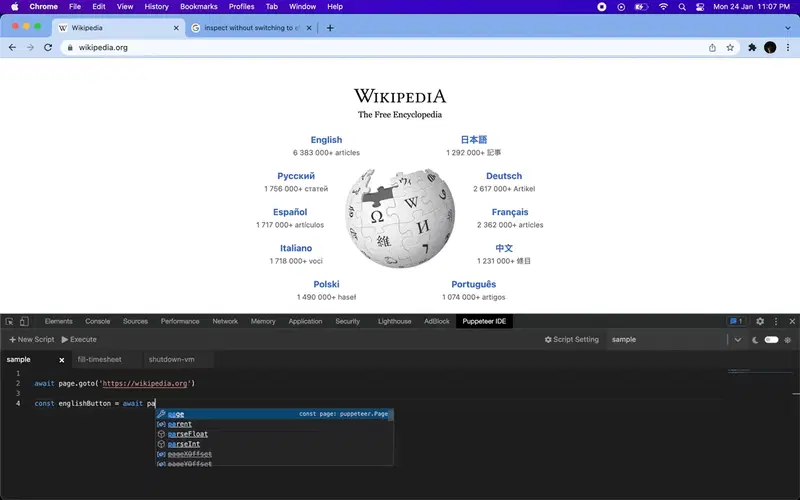
Task: Activate the DevTools inspect element picker icon
Action: 9,321
